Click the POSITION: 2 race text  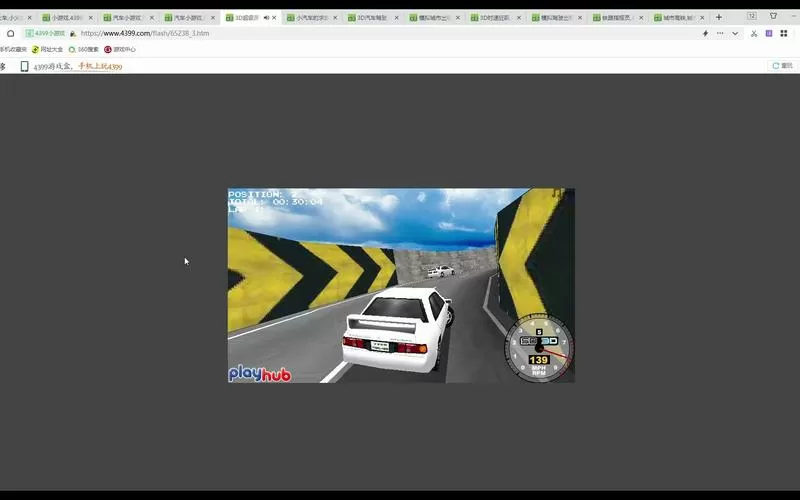(x=263, y=194)
